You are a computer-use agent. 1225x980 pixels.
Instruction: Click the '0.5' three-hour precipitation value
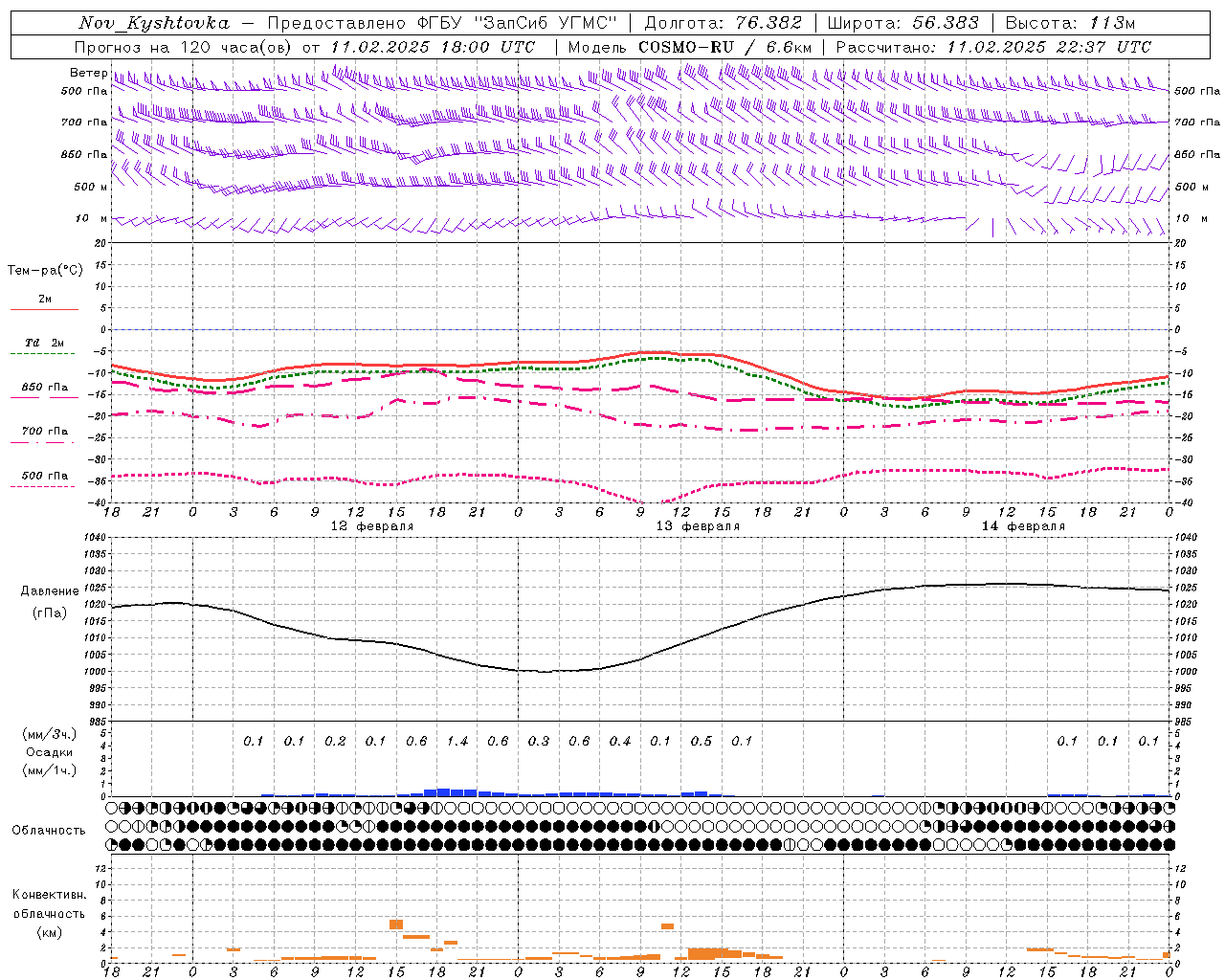[x=702, y=741]
